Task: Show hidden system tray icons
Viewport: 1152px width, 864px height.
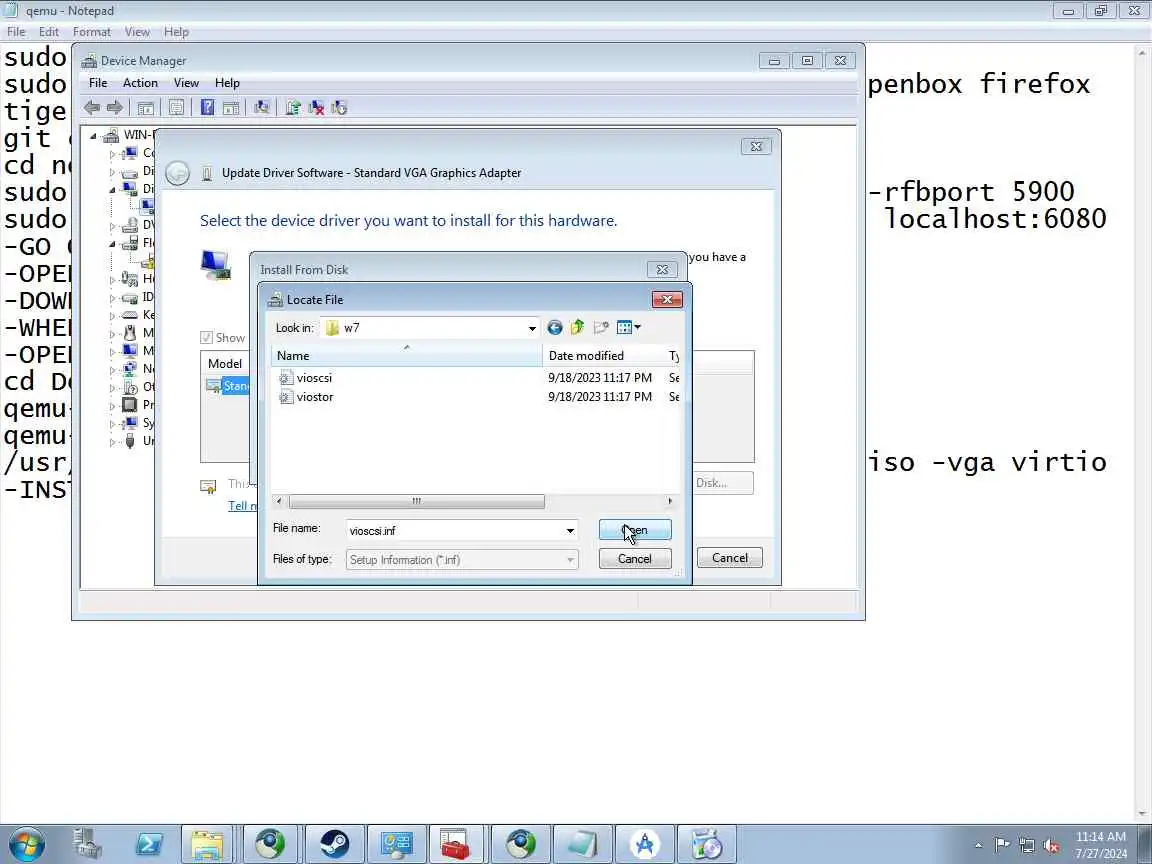Action: pos(978,845)
